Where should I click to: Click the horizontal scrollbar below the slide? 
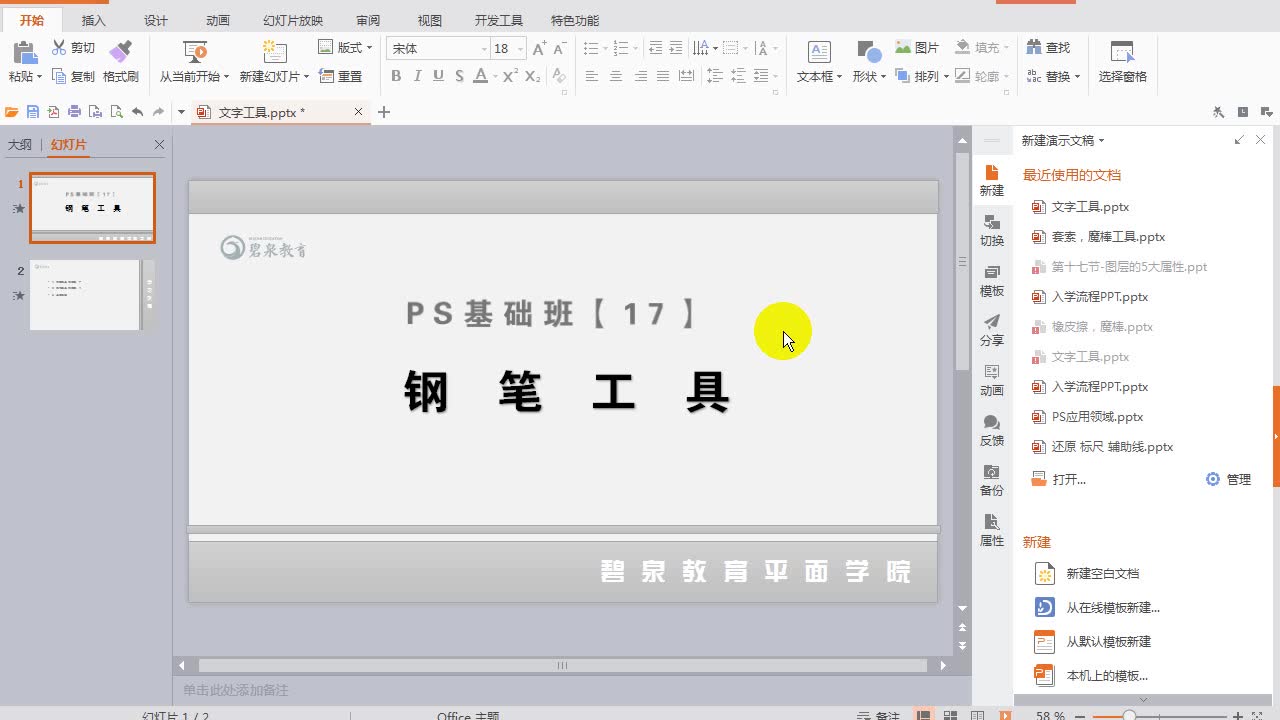pos(562,665)
